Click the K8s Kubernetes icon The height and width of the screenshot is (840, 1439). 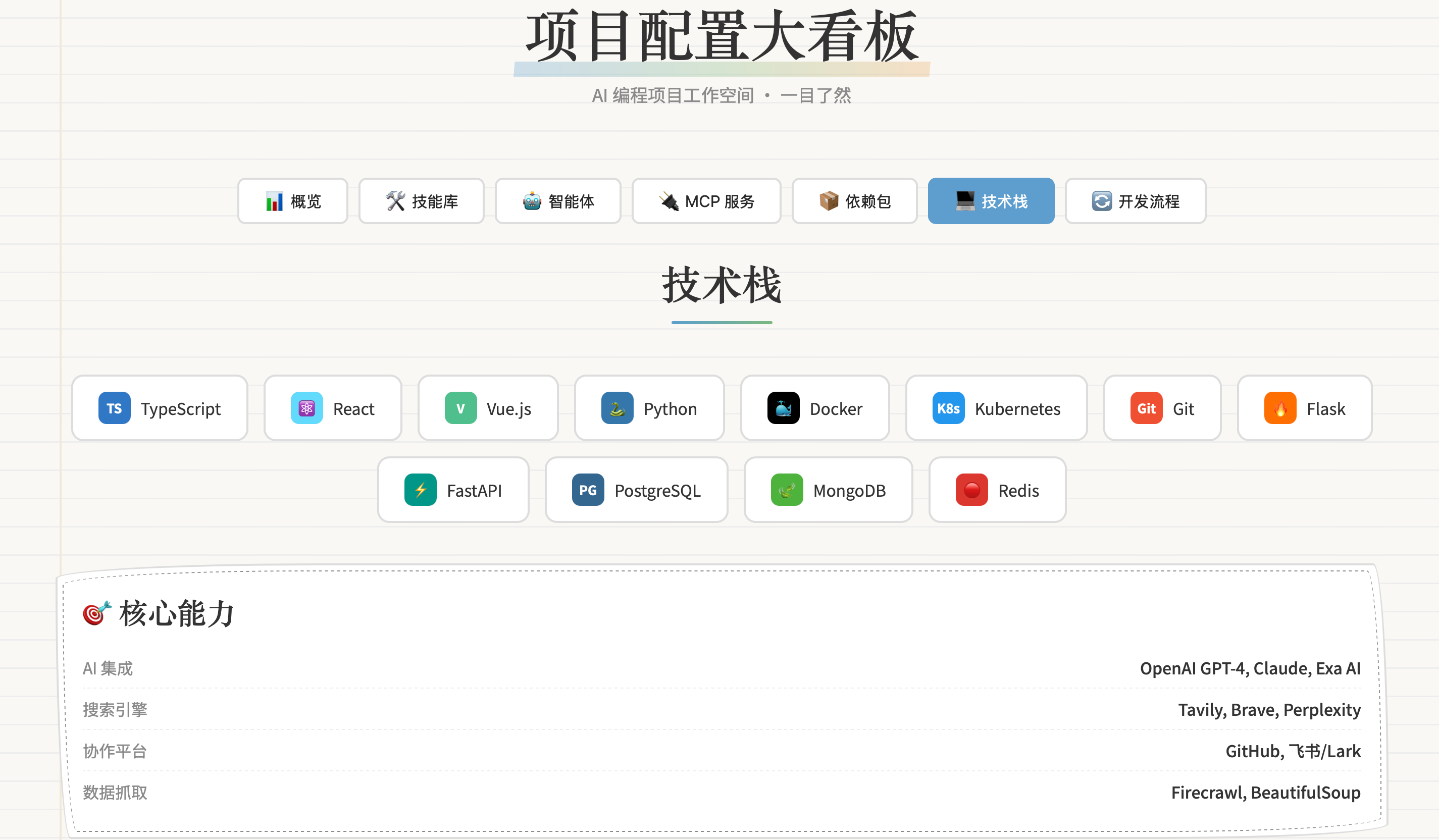[948, 408]
